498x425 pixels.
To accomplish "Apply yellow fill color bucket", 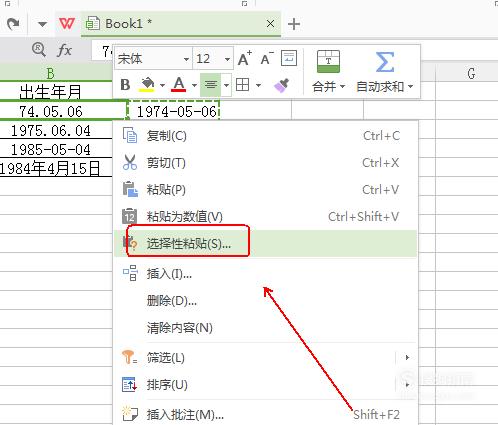I will coord(147,85).
